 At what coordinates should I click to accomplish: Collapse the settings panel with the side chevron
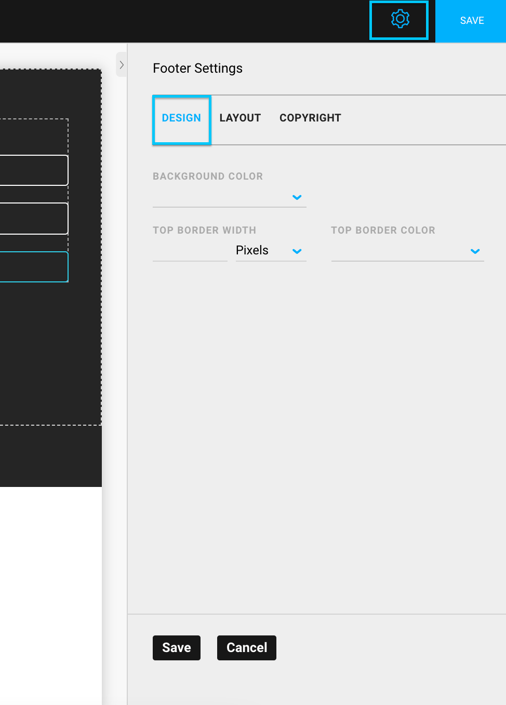121,65
